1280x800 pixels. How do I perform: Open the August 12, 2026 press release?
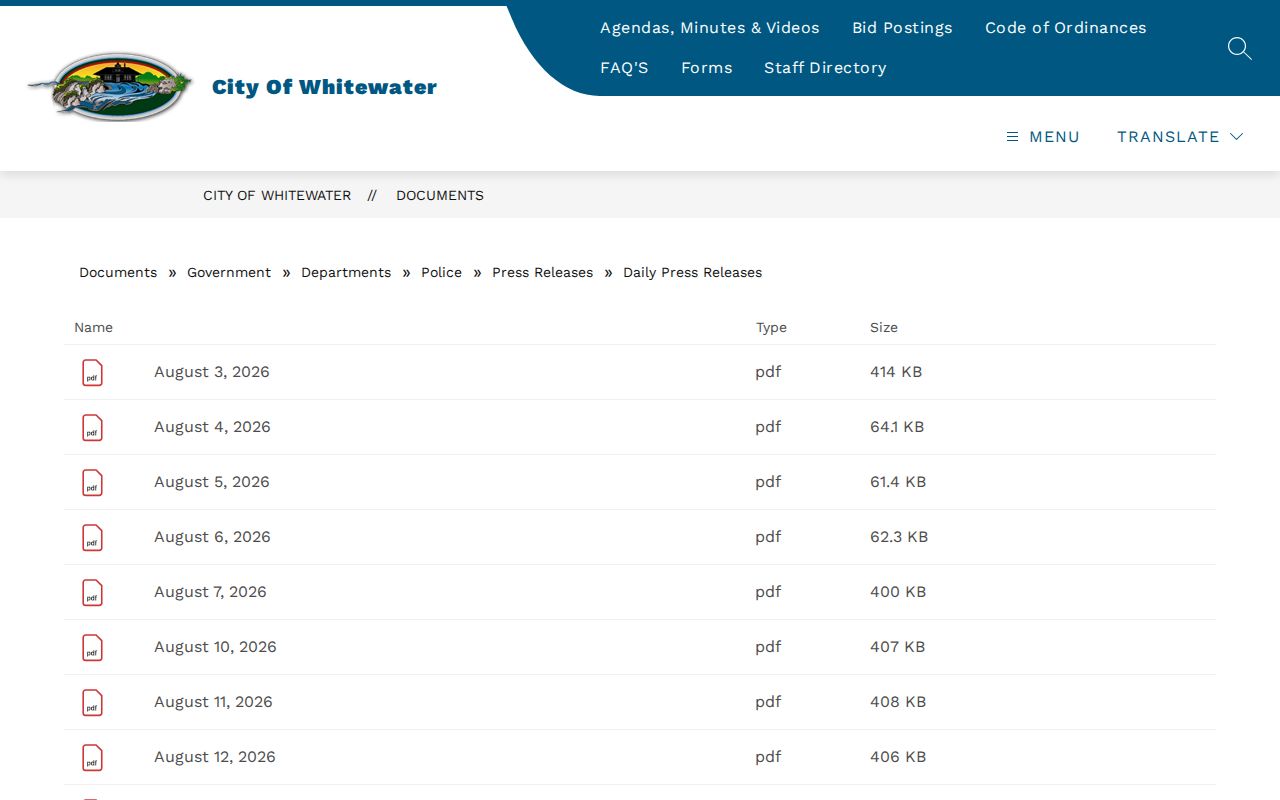tap(215, 757)
